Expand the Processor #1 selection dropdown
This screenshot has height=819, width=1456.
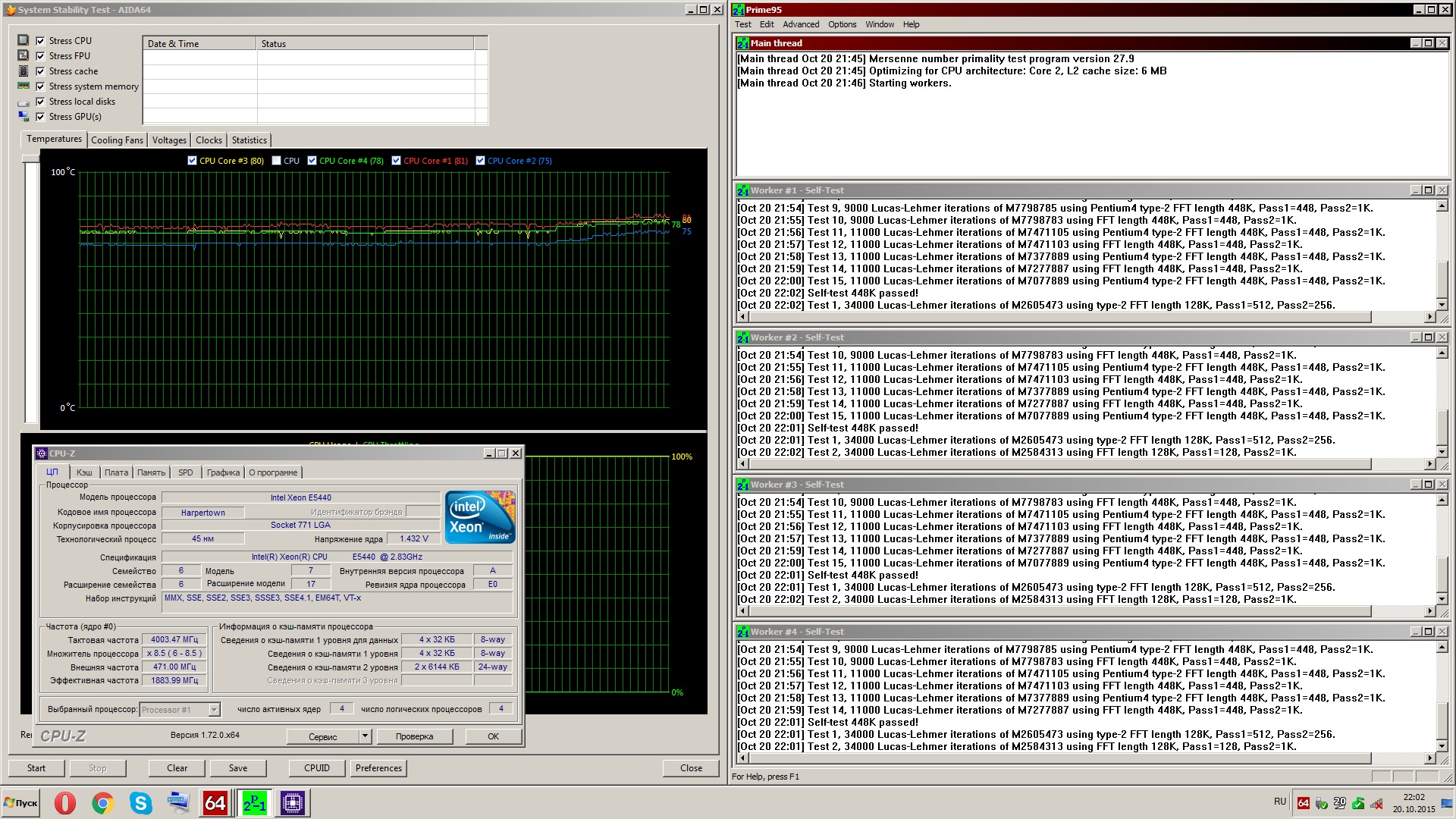(x=214, y=710)
